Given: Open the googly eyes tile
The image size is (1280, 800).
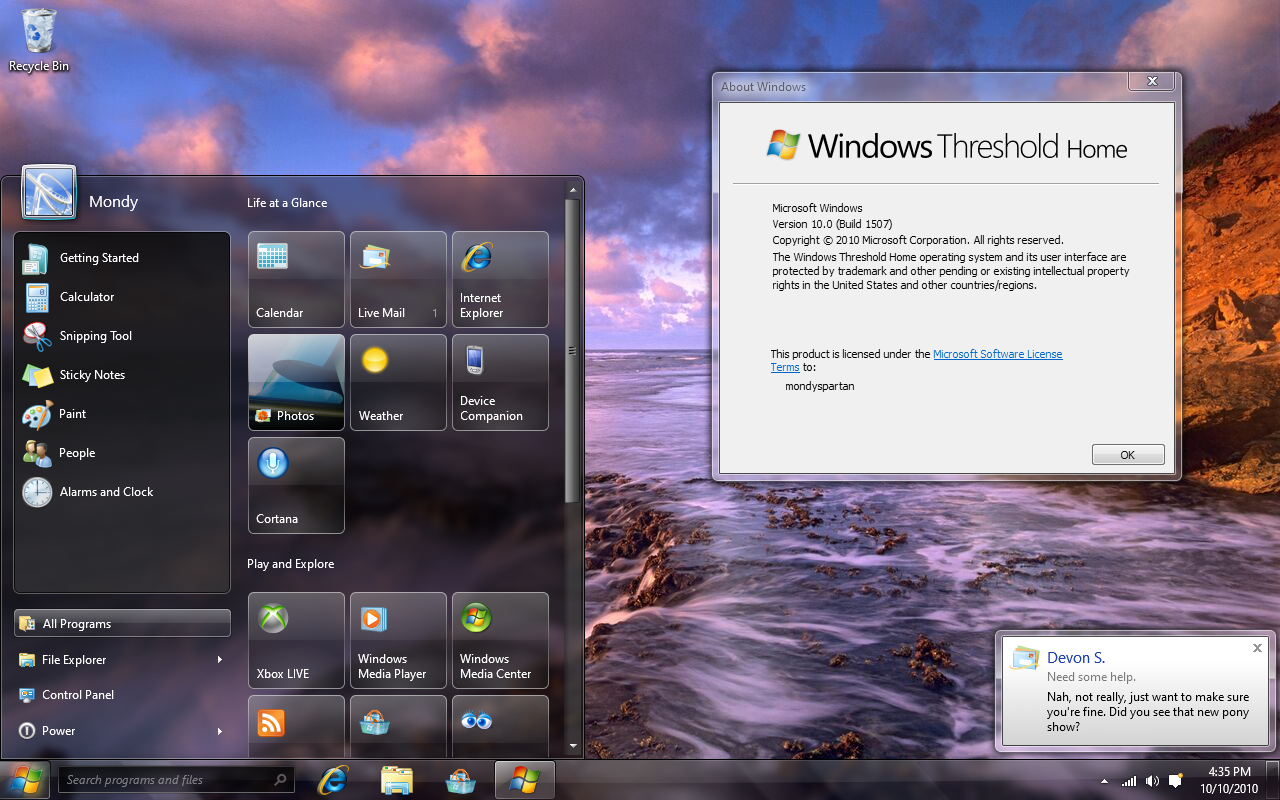Looking at the screenshot, I should tap(500, 726).
